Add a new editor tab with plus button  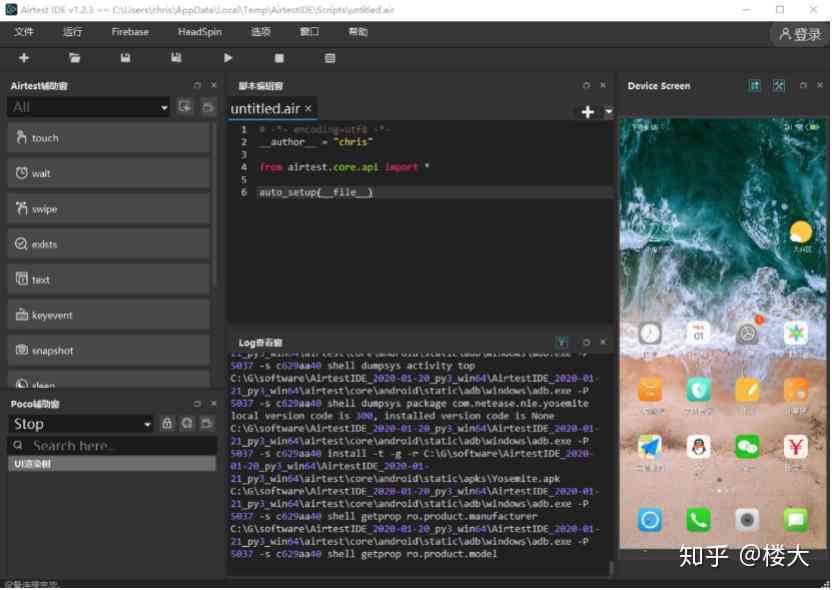(587, 112)
